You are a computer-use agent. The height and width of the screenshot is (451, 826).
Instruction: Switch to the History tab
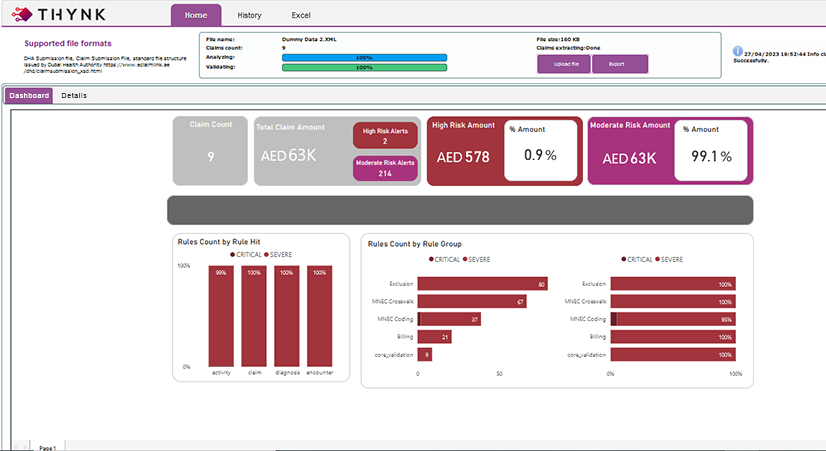(x=250, y=15)
